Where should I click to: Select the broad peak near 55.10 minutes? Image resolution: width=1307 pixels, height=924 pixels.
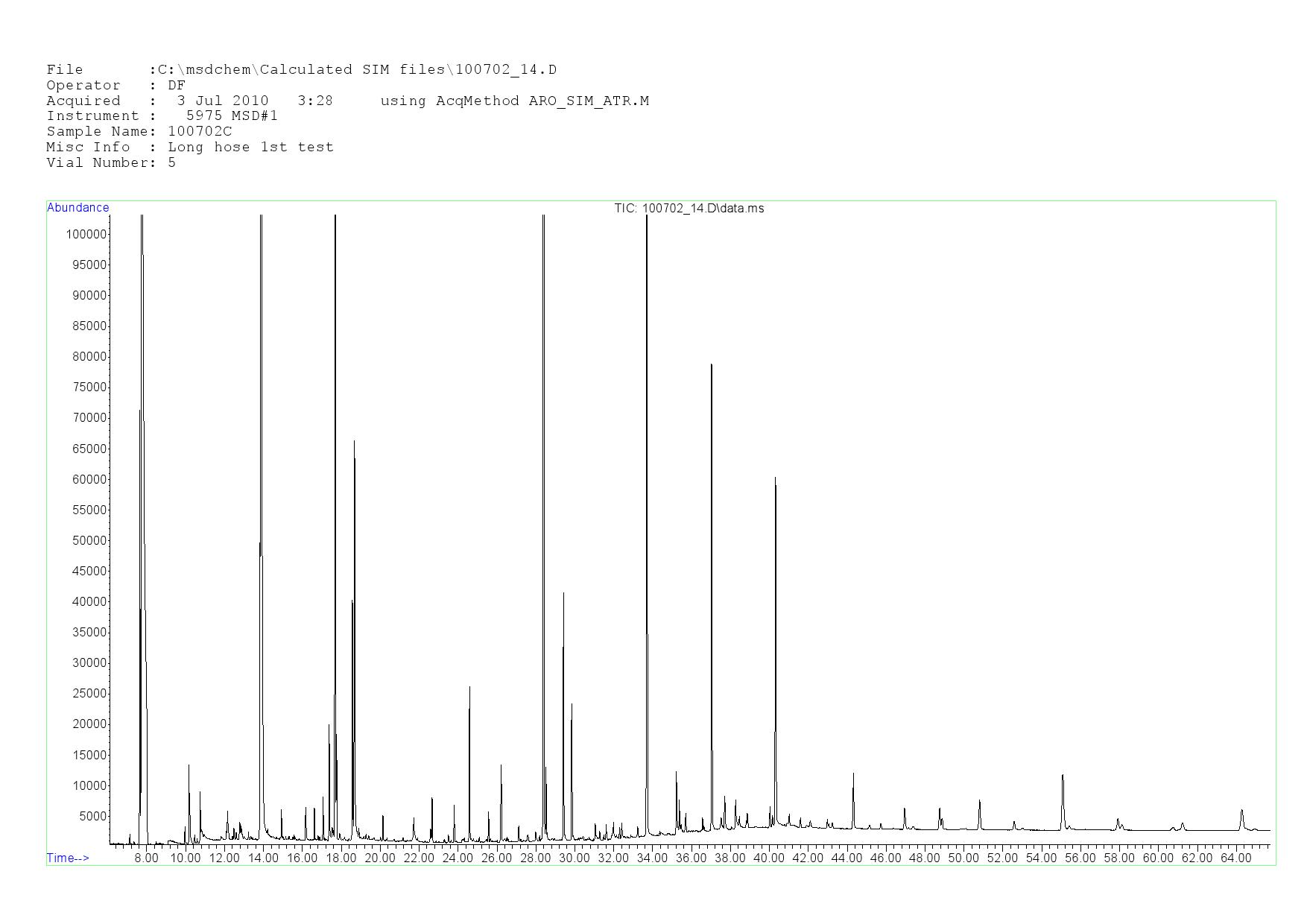click(1063, 776)
